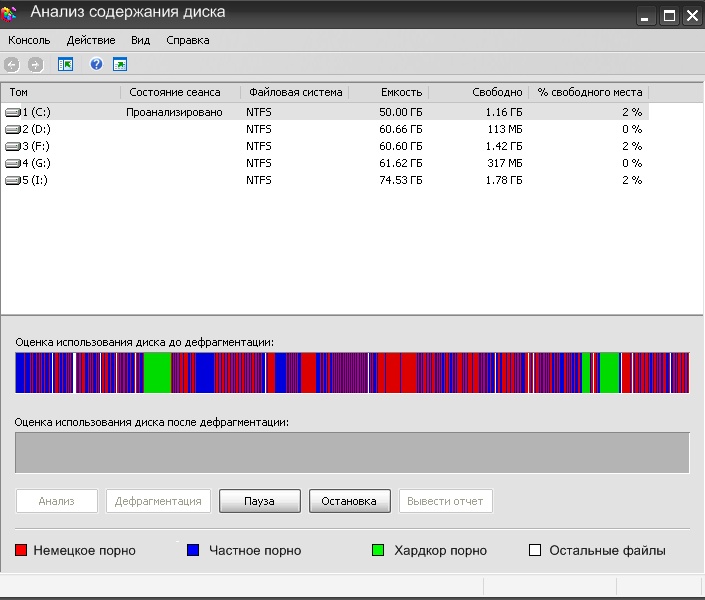This screenshot has height=600, width=705.
Task: Click the red legend color swatch
Action: point(21,550)
